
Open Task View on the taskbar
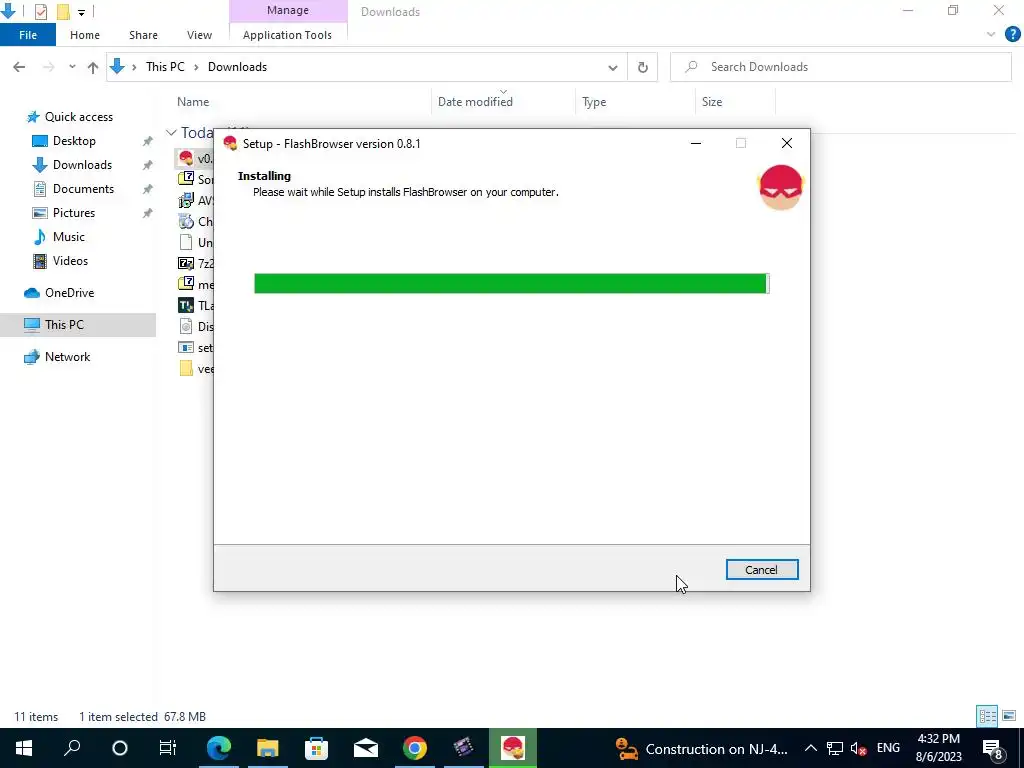tap(168, 748)
